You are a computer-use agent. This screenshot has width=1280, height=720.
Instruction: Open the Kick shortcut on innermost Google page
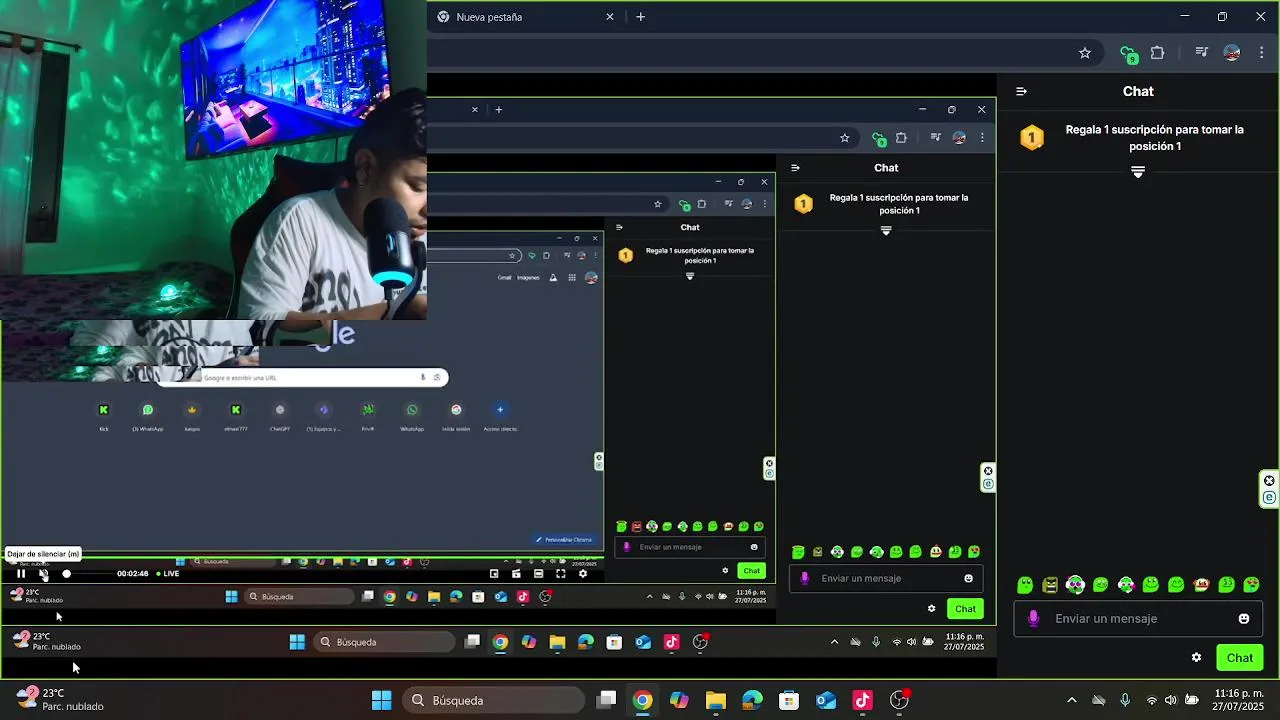tap(104, 415)
